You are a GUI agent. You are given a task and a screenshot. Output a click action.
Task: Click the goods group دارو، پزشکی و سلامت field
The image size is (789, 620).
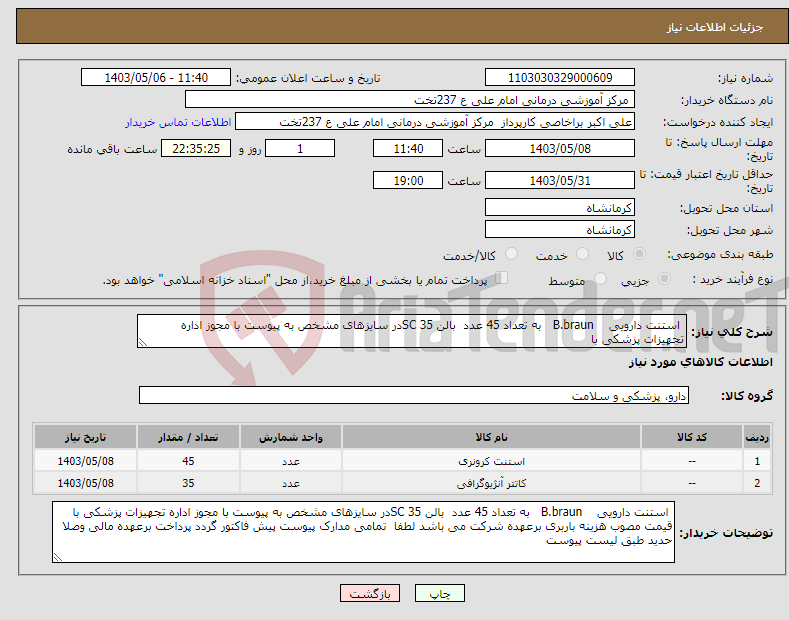click(414, 396)
